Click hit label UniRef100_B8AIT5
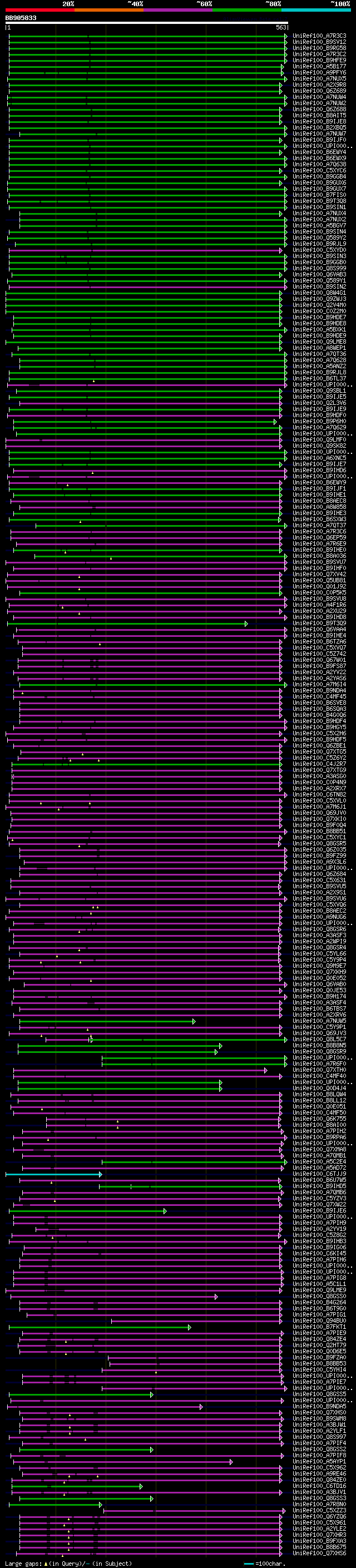This screenshot has width=356, height=1568. pyautogui.click(x=319, y=116)
